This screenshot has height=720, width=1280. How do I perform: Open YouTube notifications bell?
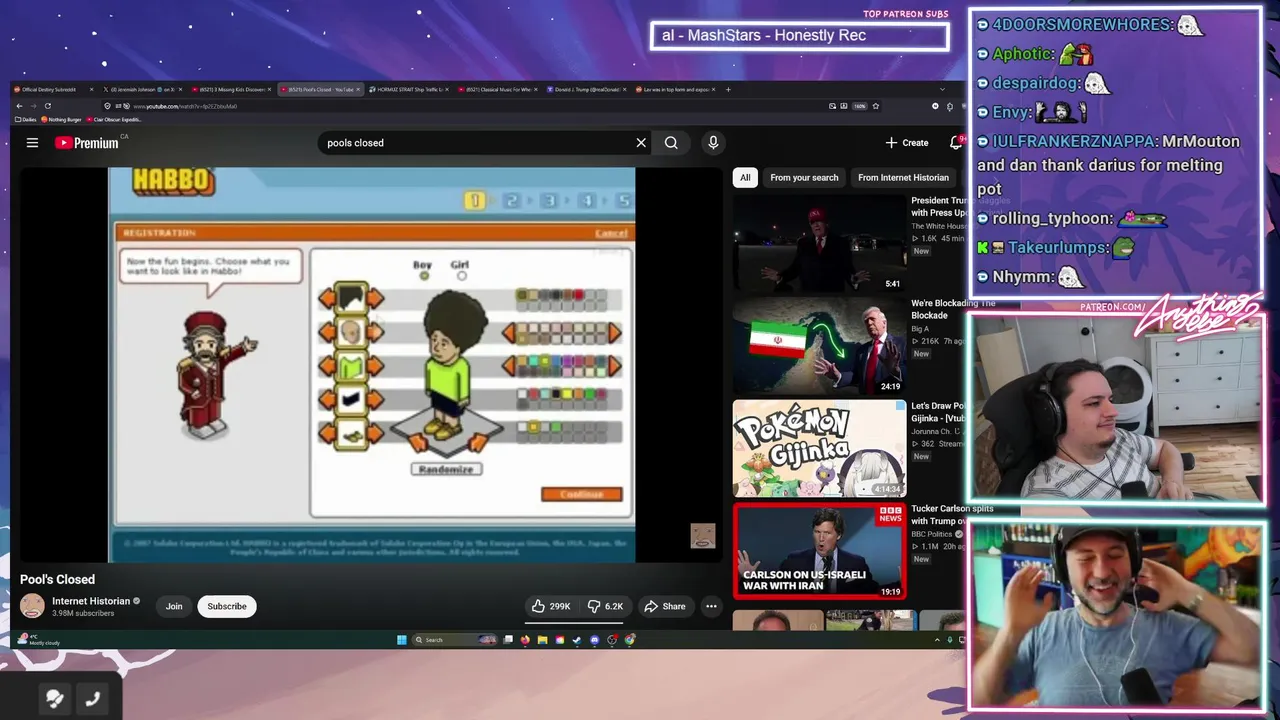[x=956, y=143]
